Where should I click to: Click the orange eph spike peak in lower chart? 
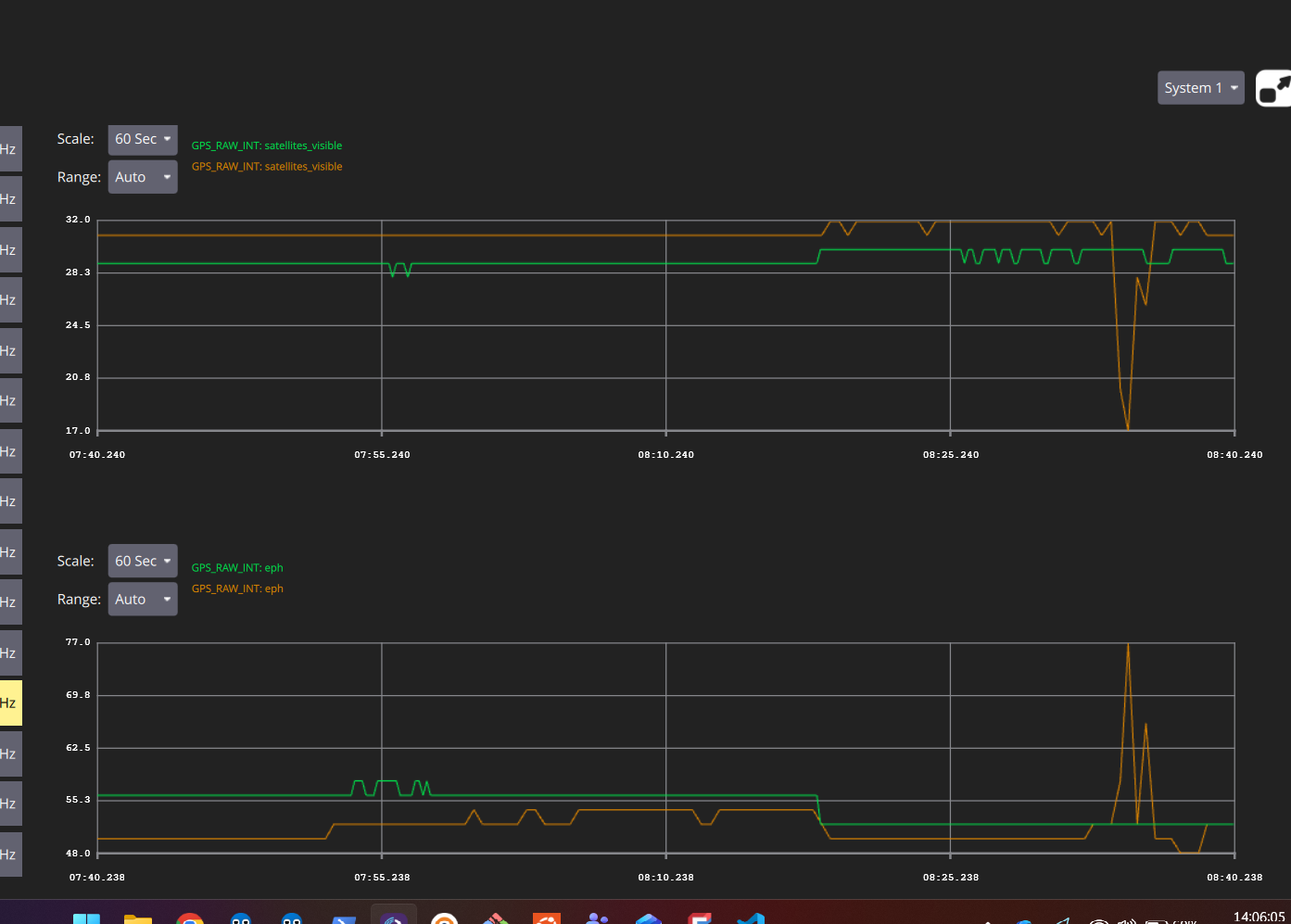click(1128, 646)
